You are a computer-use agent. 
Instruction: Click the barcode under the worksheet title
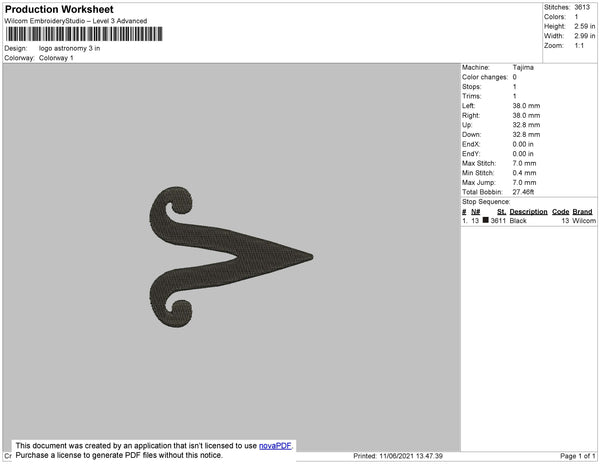(84, 34)
